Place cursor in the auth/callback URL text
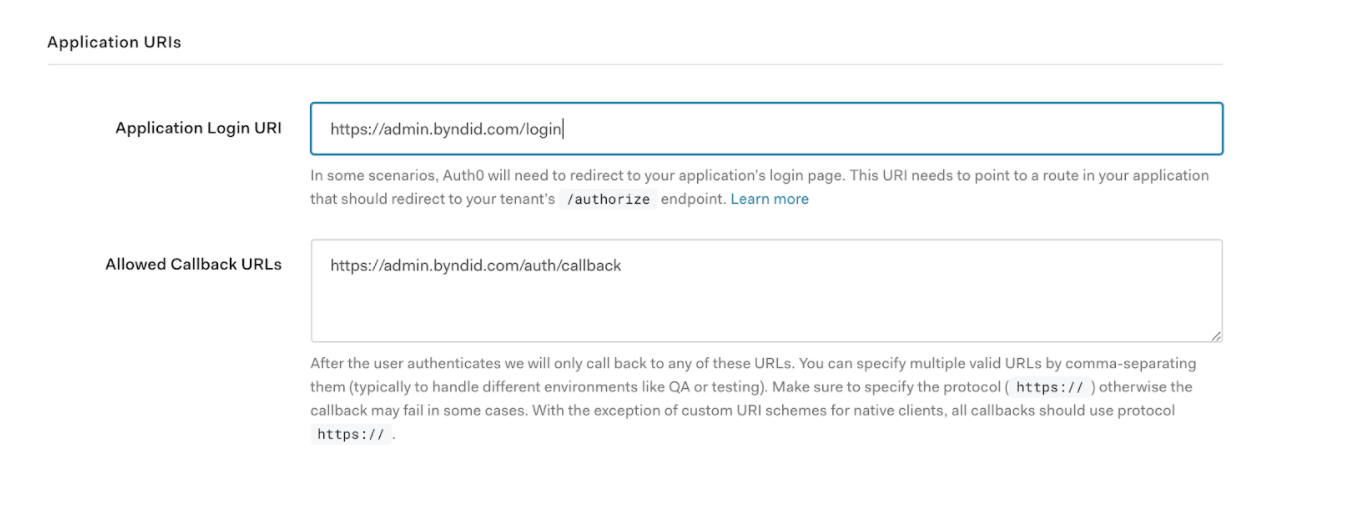This screenshot has width=1363, height=505. pos(476,266)
